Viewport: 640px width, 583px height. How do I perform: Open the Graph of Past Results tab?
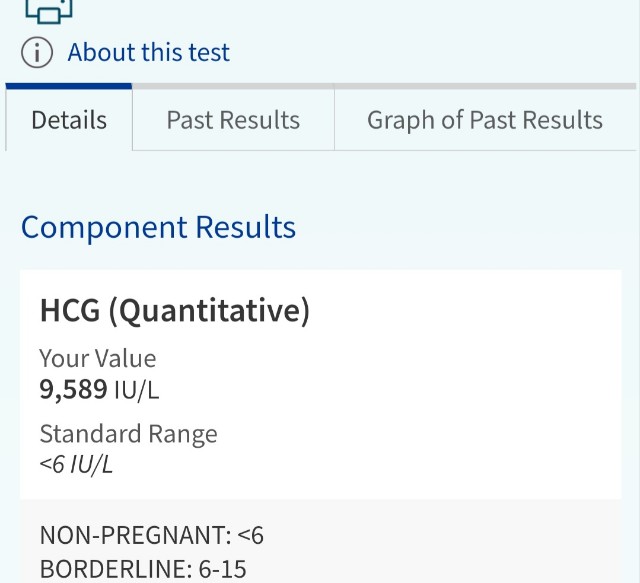click(485, 120)
